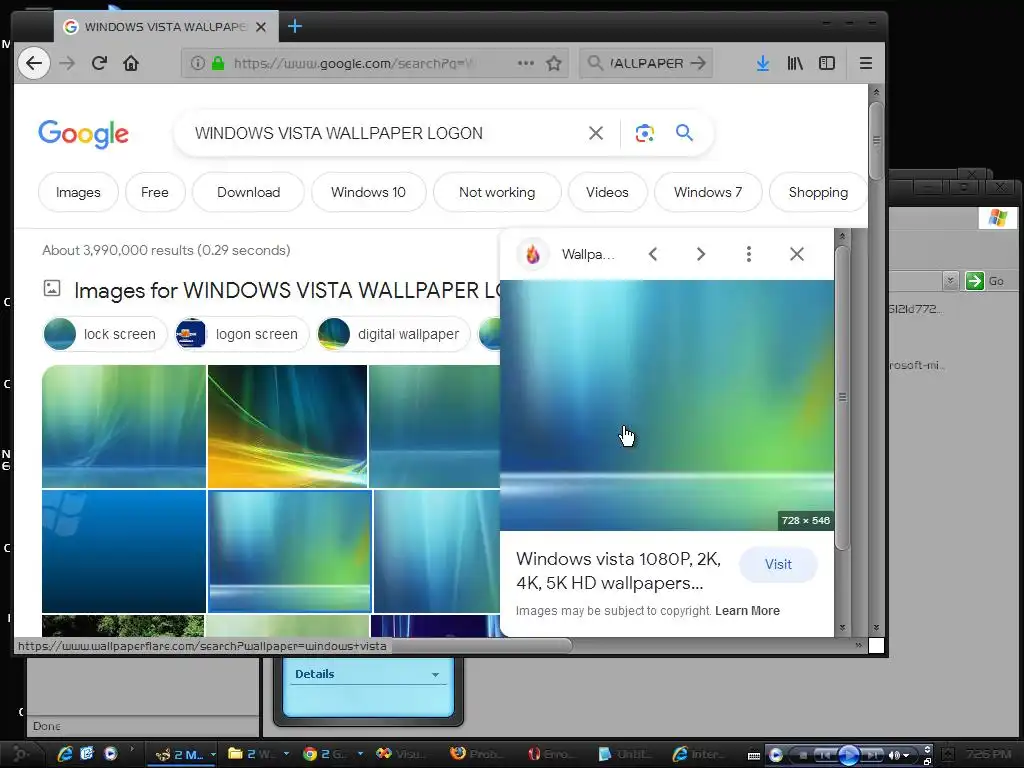Image resolution: width=1024 pixels, height=768 pixels.
Task: Click the main page vertical scrollbar
Action: (876, 140)
